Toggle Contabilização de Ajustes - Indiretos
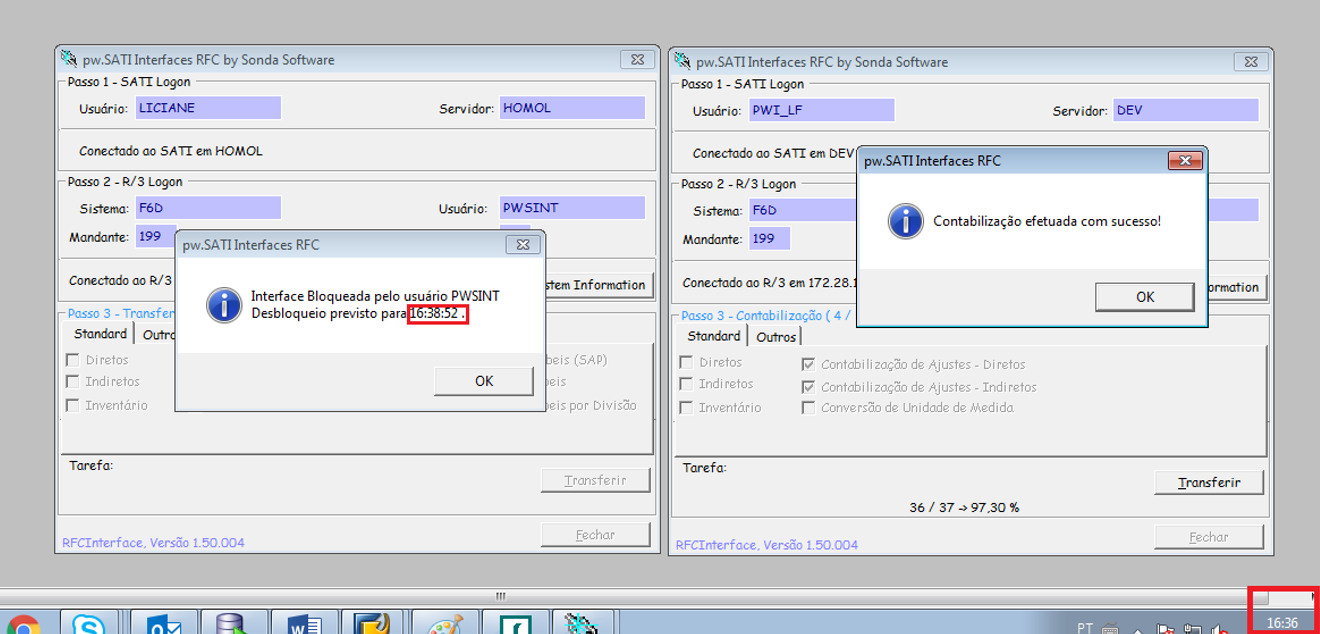Image resolution: width=1320 pixels, height=634 pixels. (x=808, y=386)
